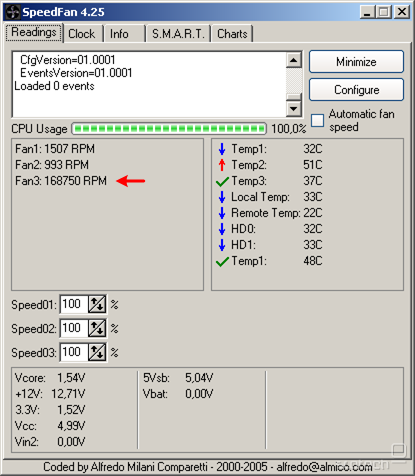Switch to the Readings tab
The width and height of the screenshot is (415, 476).
click(34, 33)
